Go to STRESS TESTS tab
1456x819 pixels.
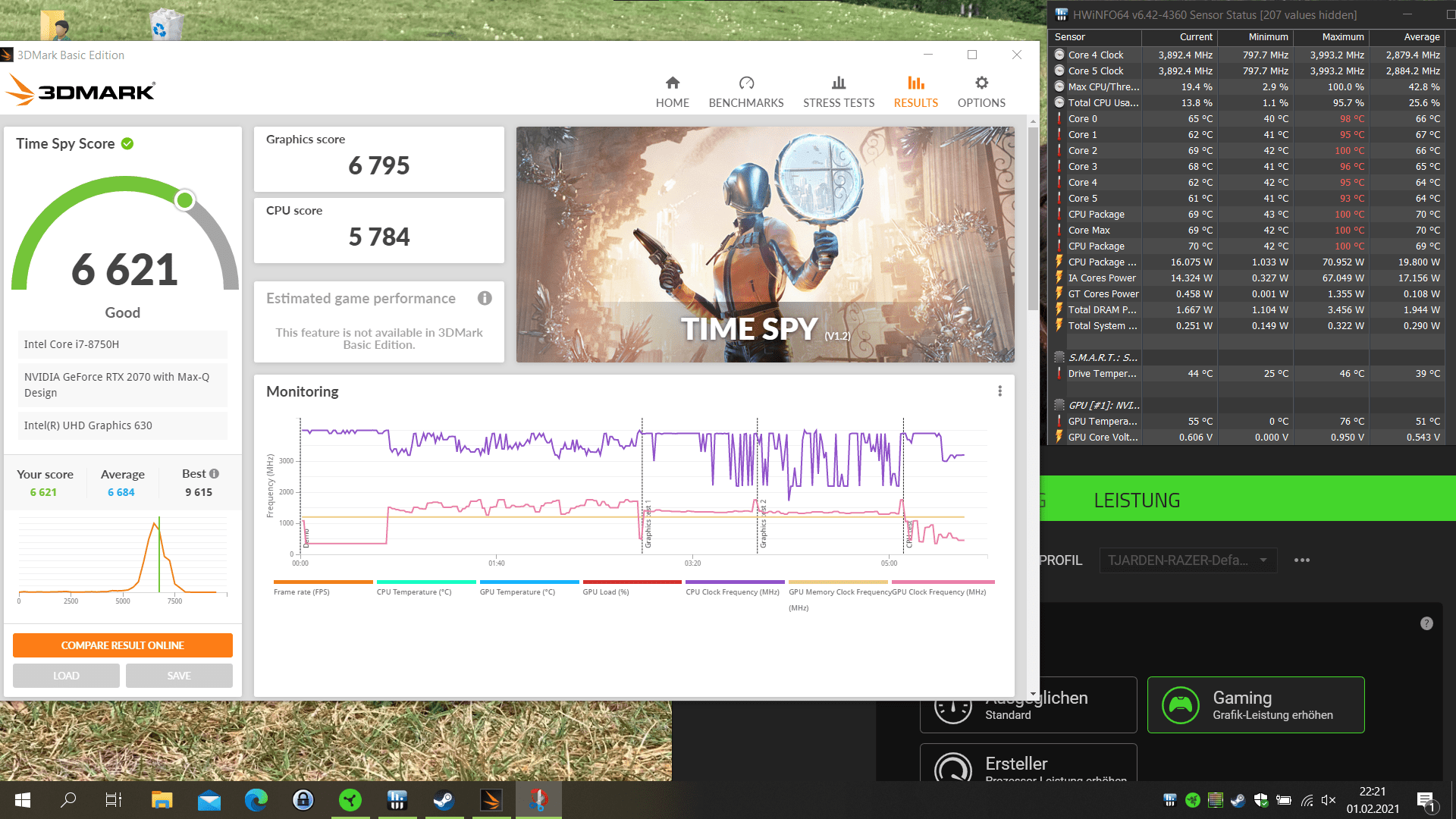click(839, 92)
